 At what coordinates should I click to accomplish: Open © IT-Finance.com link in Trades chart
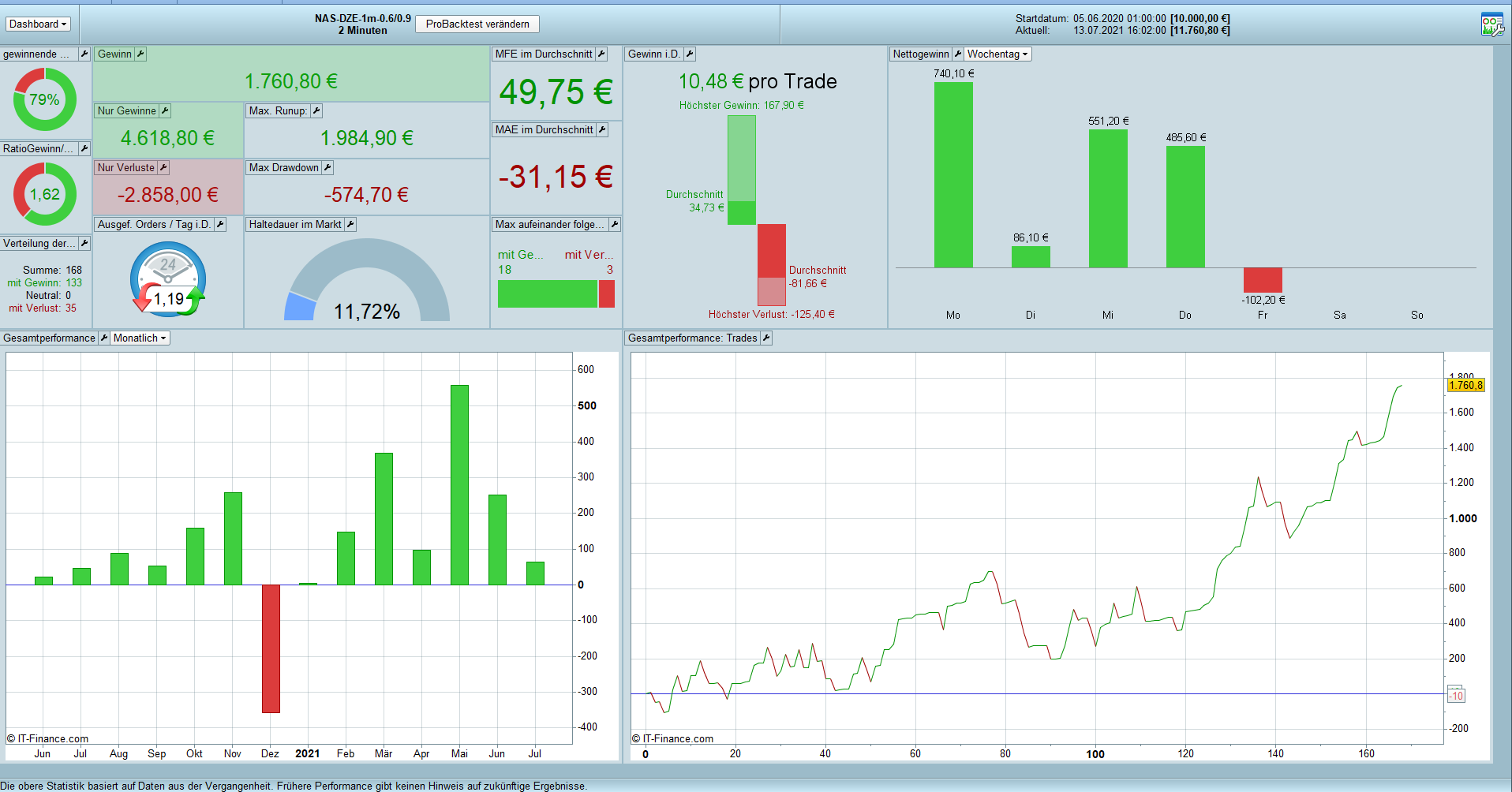coord(672,738)
